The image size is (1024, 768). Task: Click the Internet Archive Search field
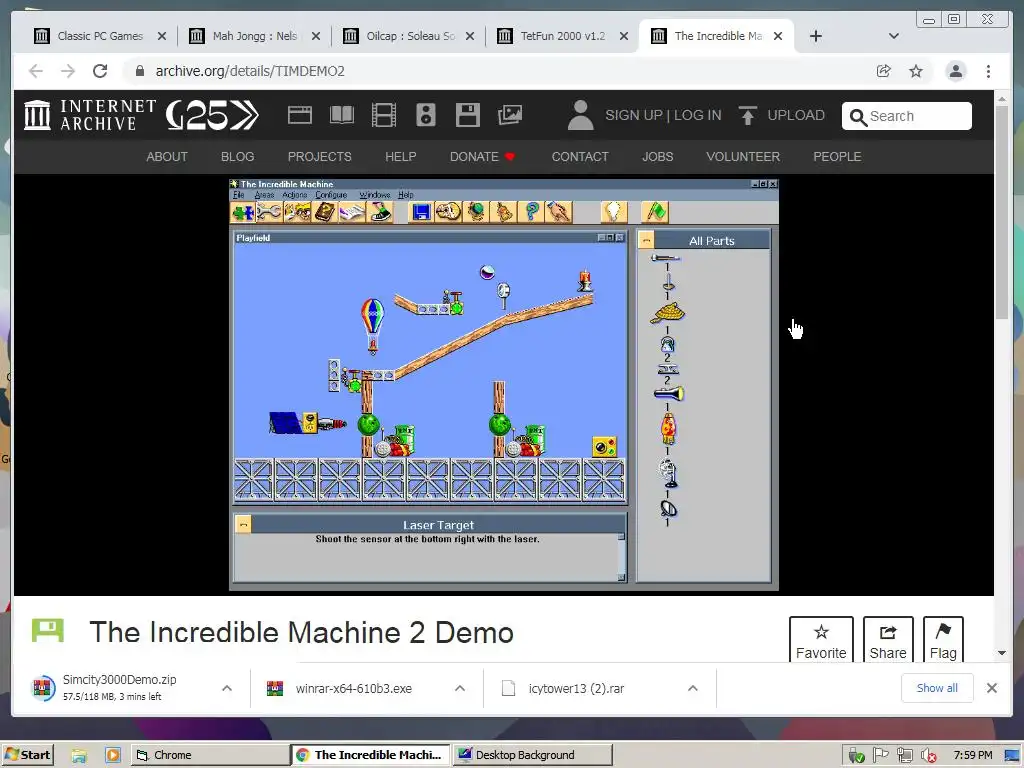click(906, 116)
